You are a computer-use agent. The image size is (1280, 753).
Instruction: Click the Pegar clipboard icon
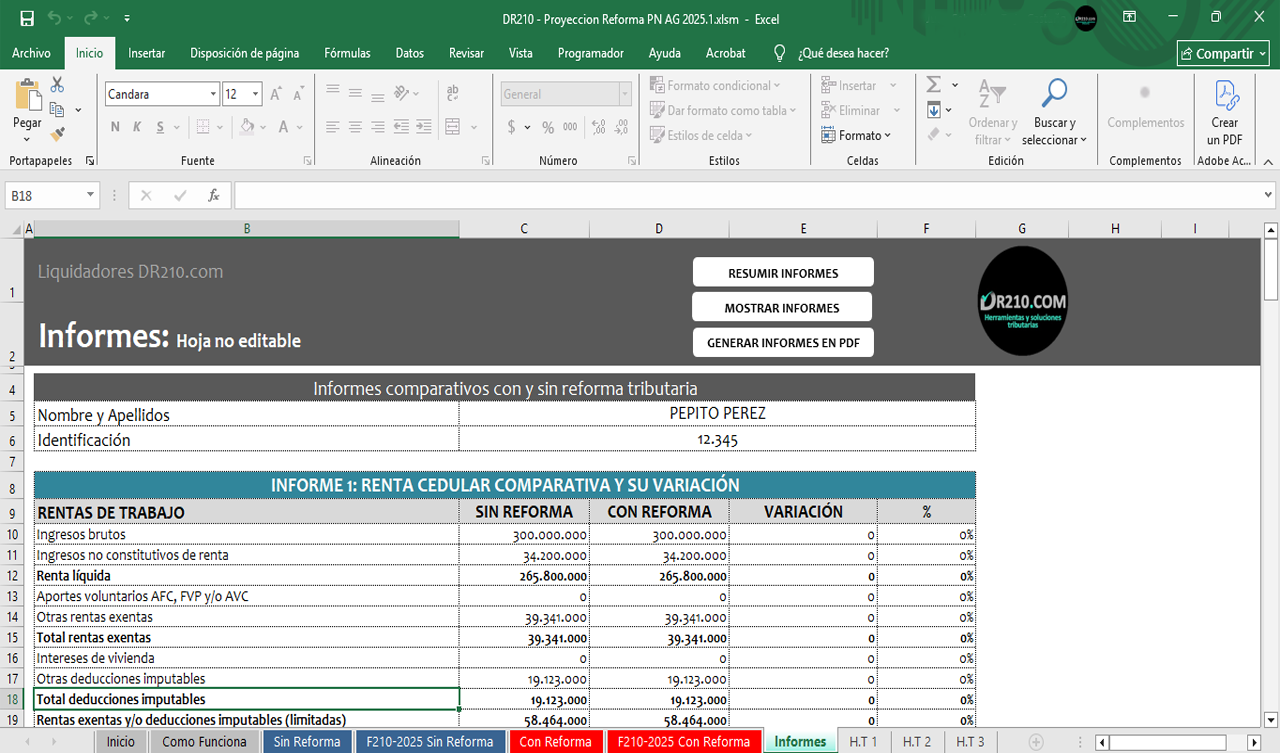pyautogui.click(x=27, y=98)
